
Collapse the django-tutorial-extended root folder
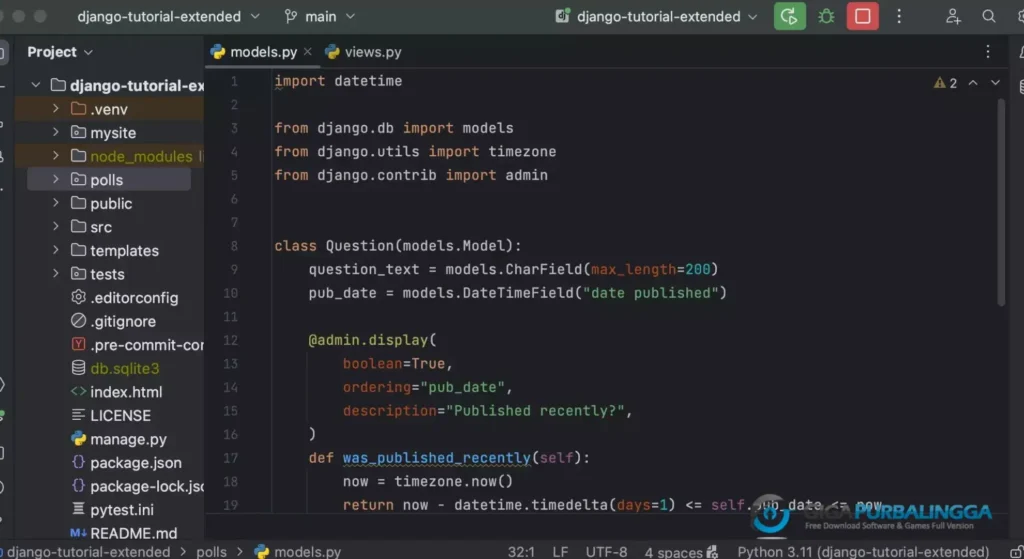coord(36,85)
